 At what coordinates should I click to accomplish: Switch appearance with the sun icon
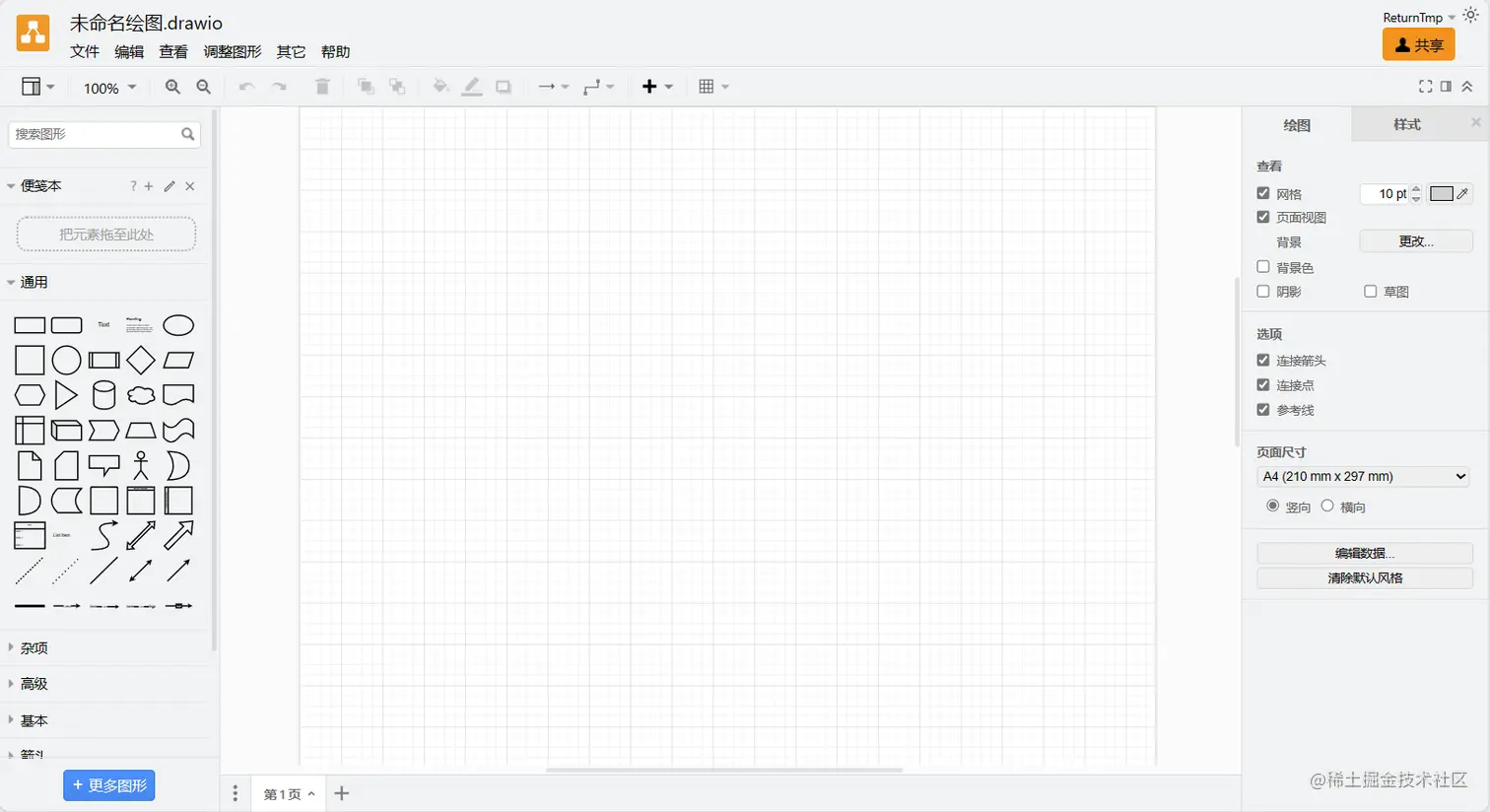click(1470, 15)
